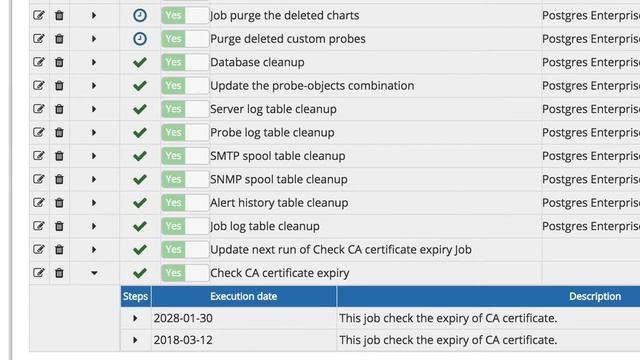Expand 'Server log table cleanup' row
The image size is (640, 360).
94,109
